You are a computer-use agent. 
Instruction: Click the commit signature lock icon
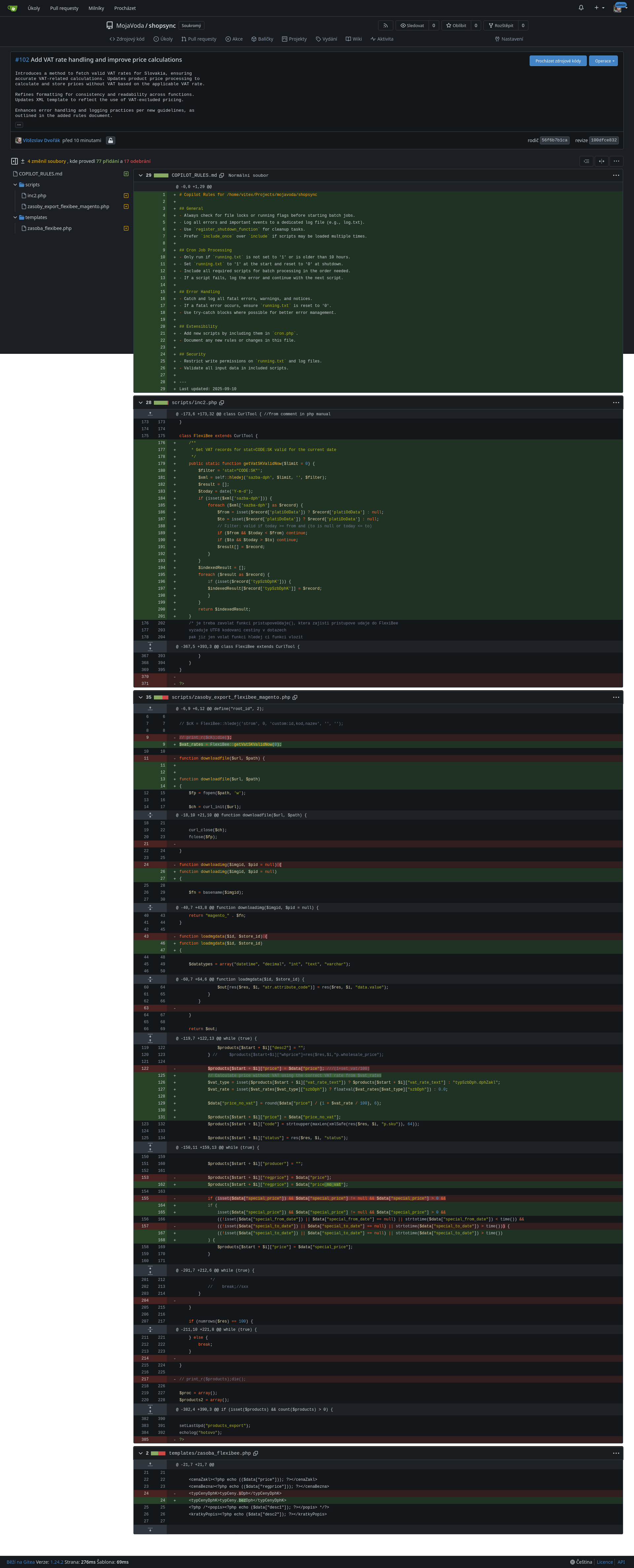110,141
